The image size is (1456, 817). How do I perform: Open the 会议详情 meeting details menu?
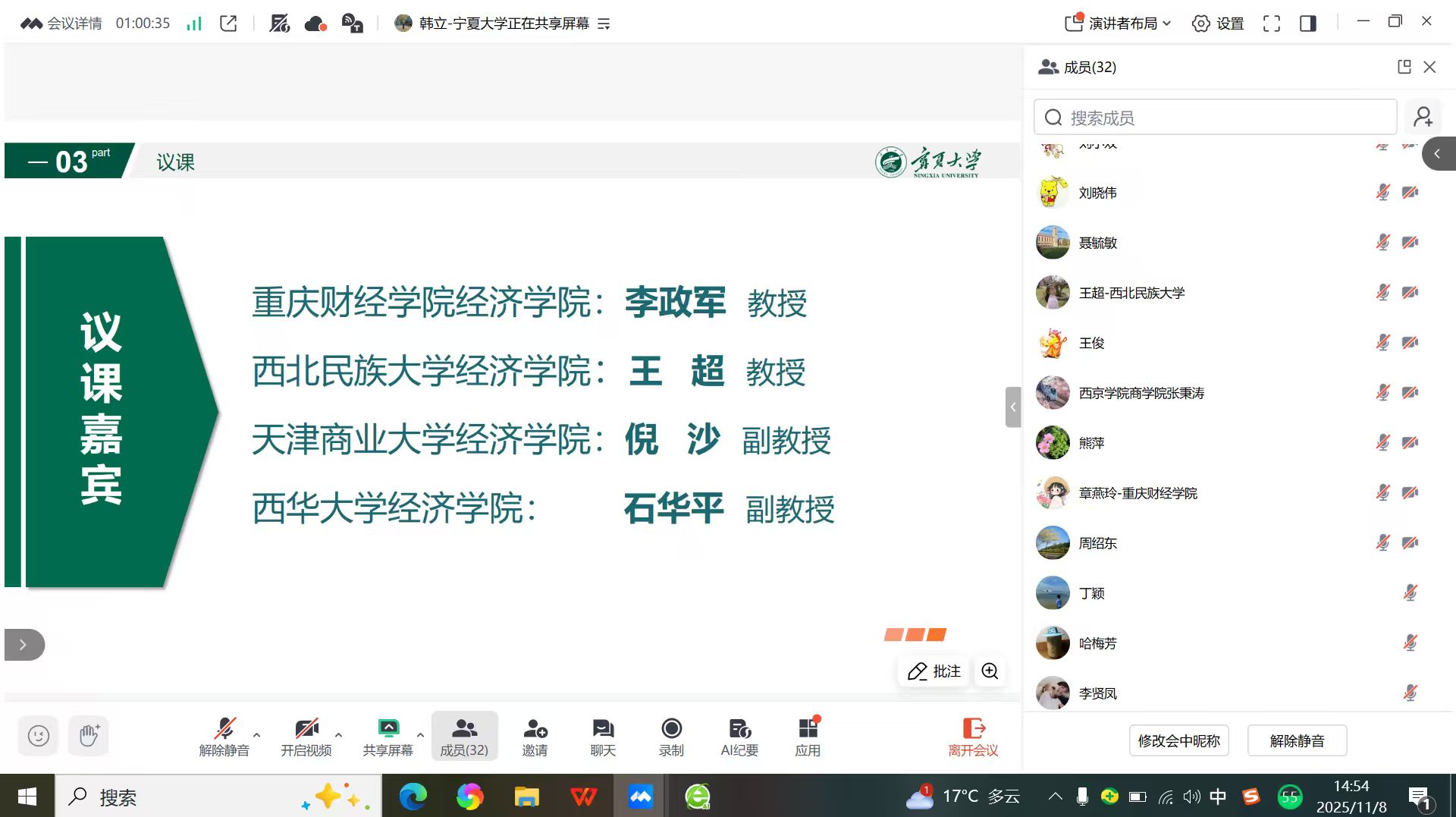click(61, 24)
